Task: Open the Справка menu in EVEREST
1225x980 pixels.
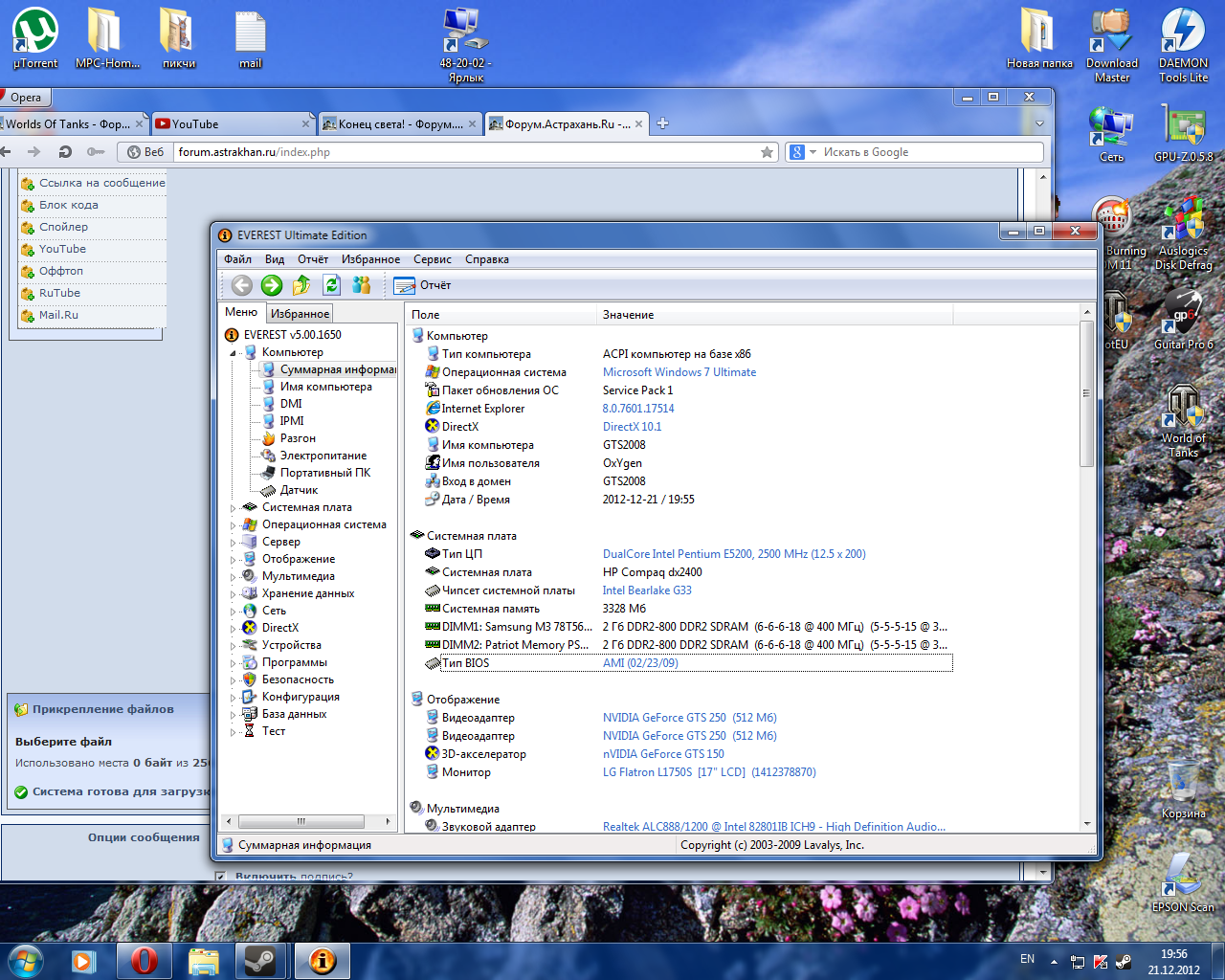Action: [487, 259]
